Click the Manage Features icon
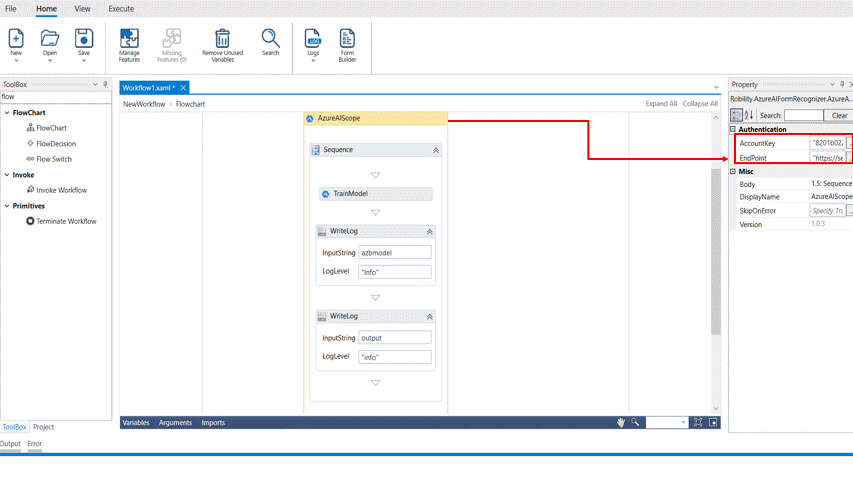 (129, 39)
